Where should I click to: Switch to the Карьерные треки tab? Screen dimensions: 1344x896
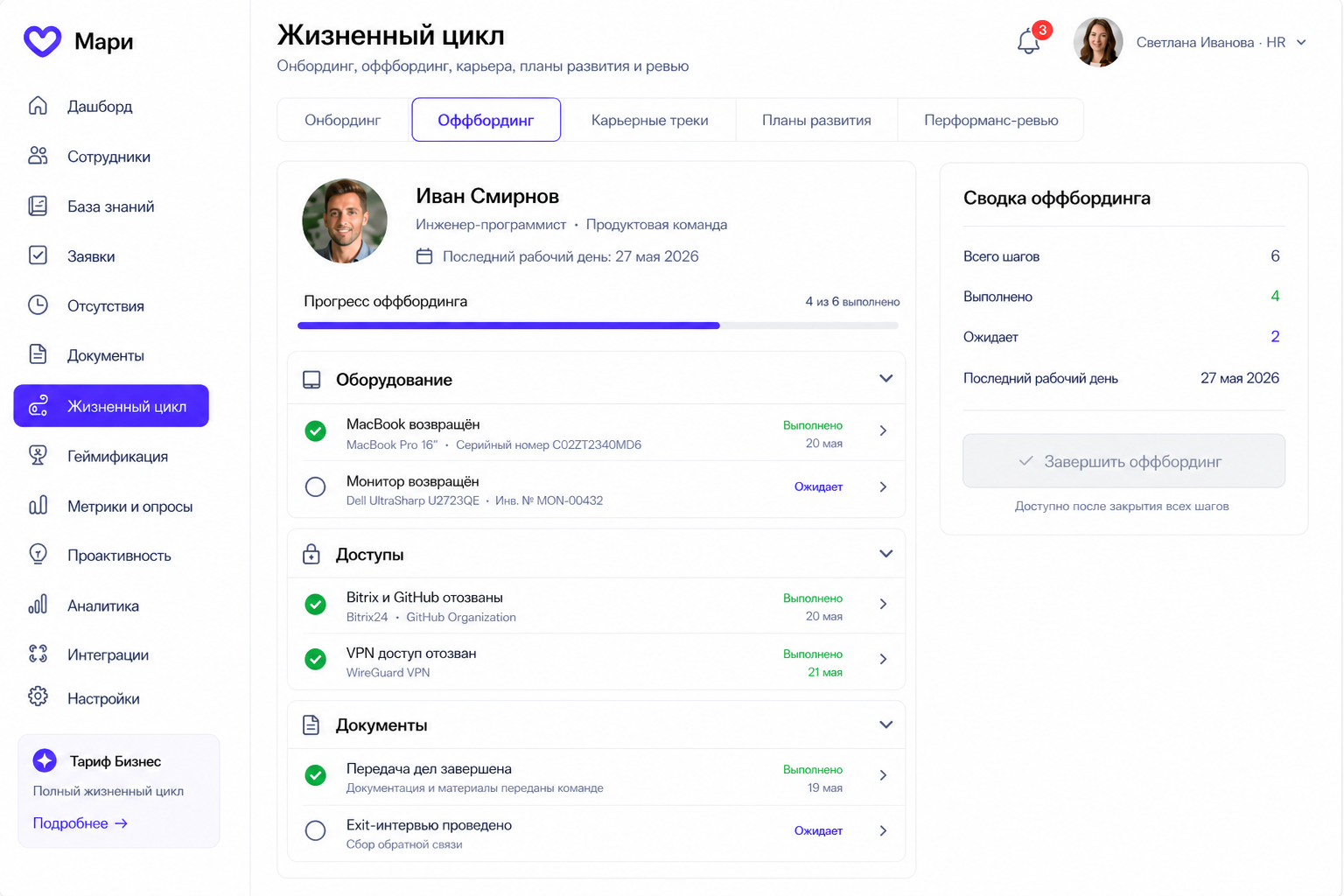pyautogui.click(x=649, y=120)
